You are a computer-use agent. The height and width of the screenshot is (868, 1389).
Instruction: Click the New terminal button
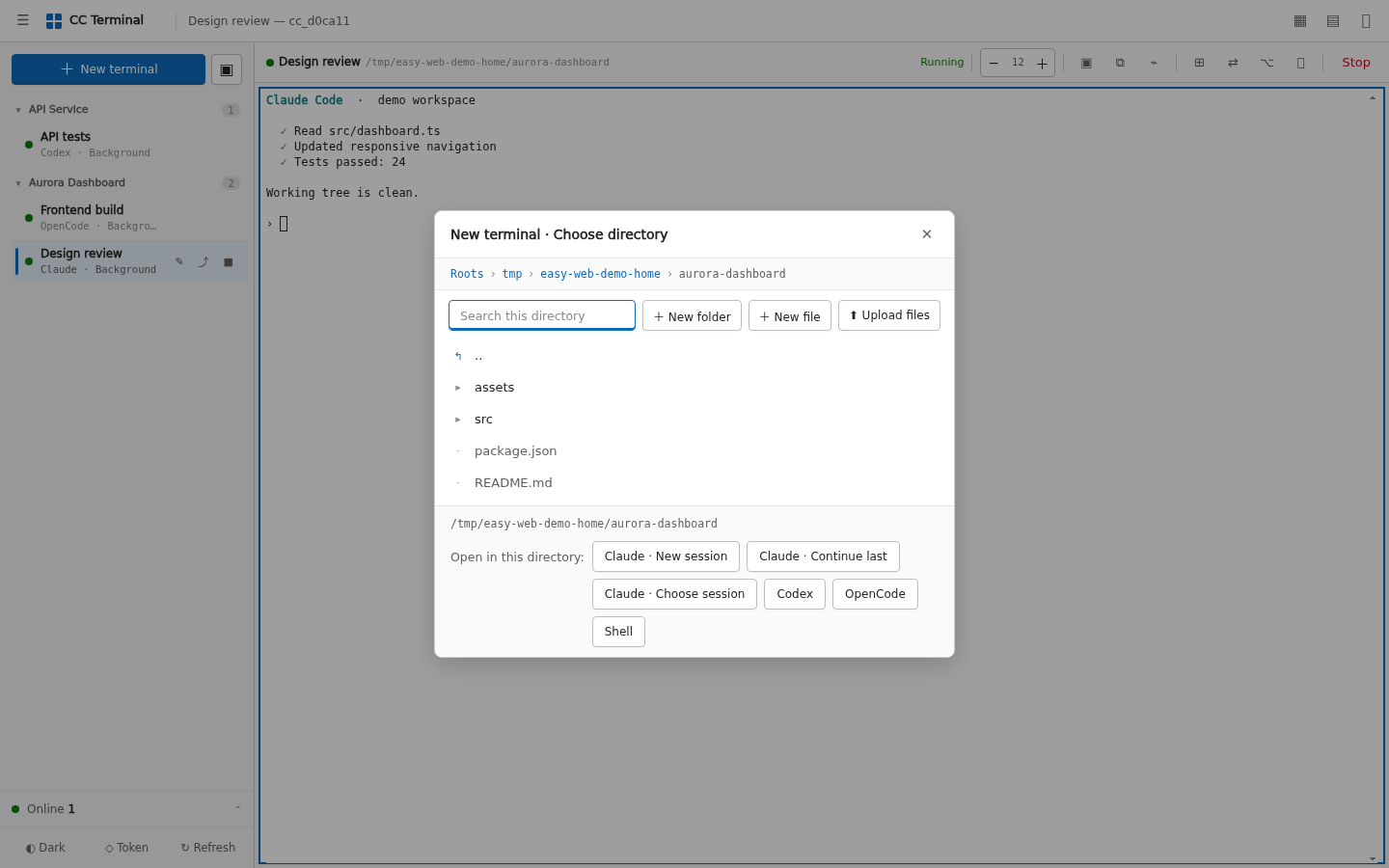[x=108, y=69]
